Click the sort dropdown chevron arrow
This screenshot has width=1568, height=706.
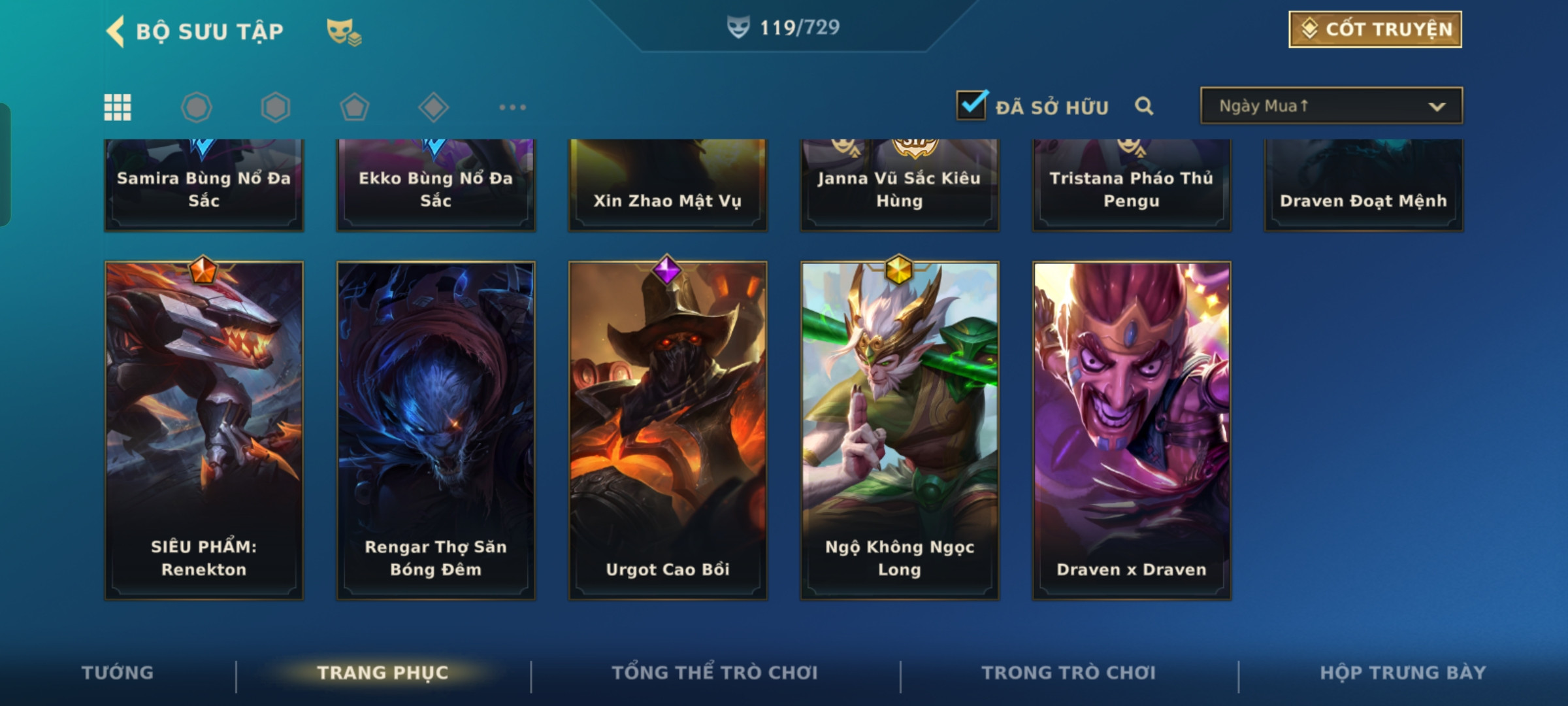(1437, 107)
